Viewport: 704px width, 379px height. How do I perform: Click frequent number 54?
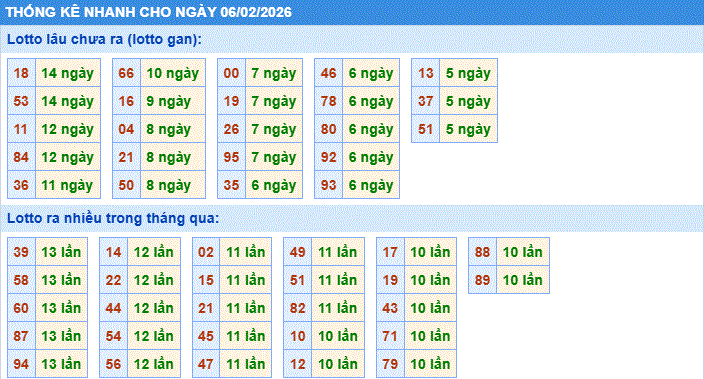coord(114,335)
